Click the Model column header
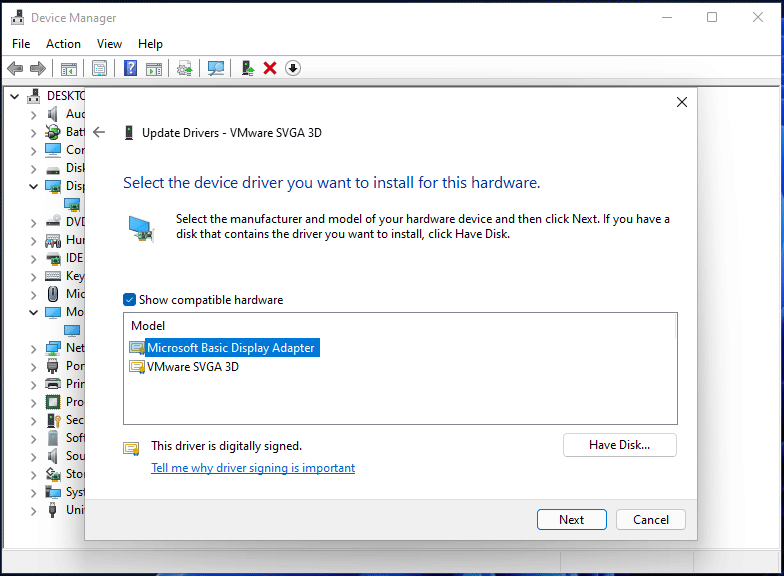This screenshot has height=576, width=784. tap(148, 326)
